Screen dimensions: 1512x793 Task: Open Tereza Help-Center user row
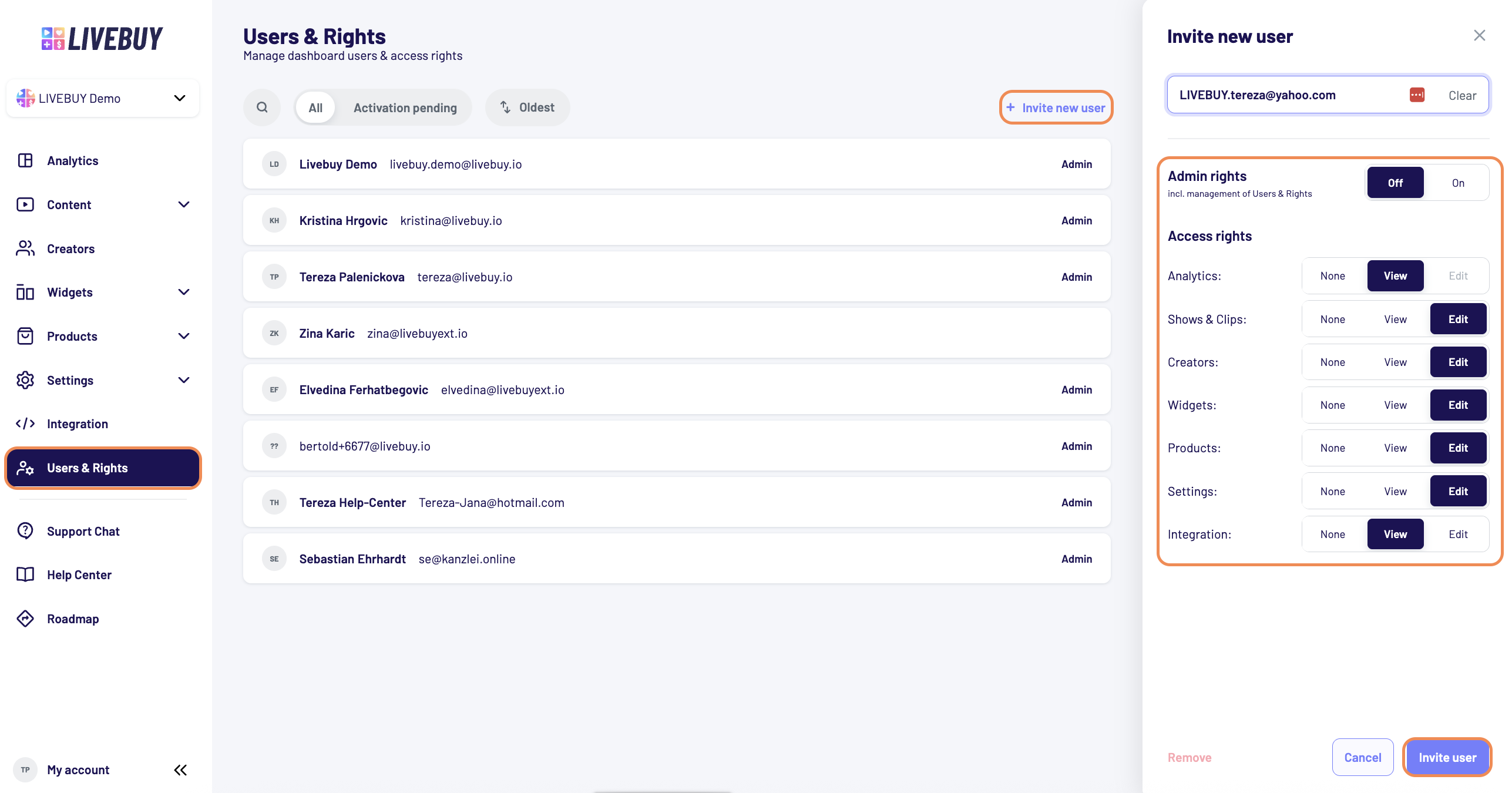point(677,502)
